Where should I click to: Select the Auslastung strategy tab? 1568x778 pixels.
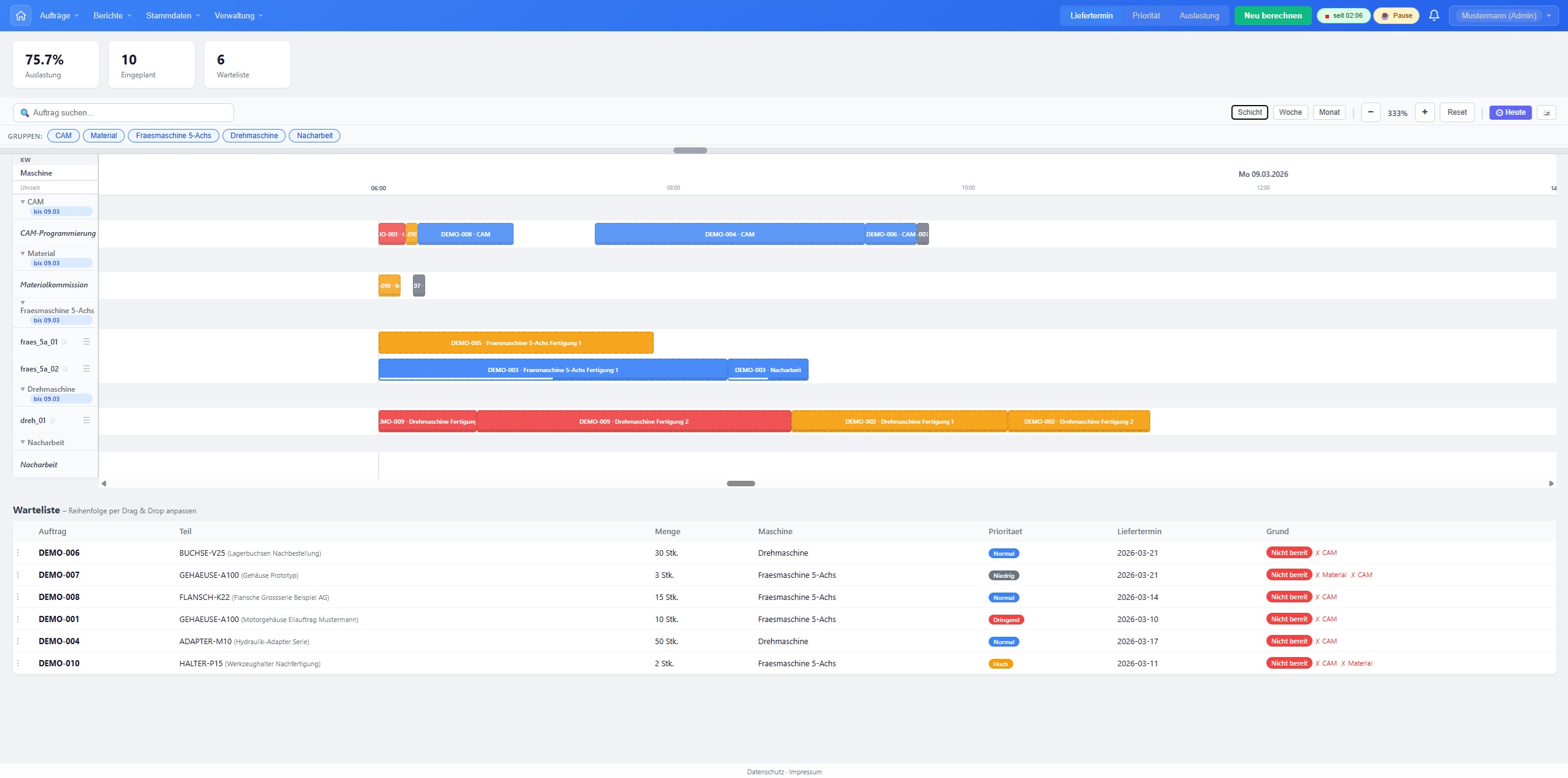[1199, 15]
